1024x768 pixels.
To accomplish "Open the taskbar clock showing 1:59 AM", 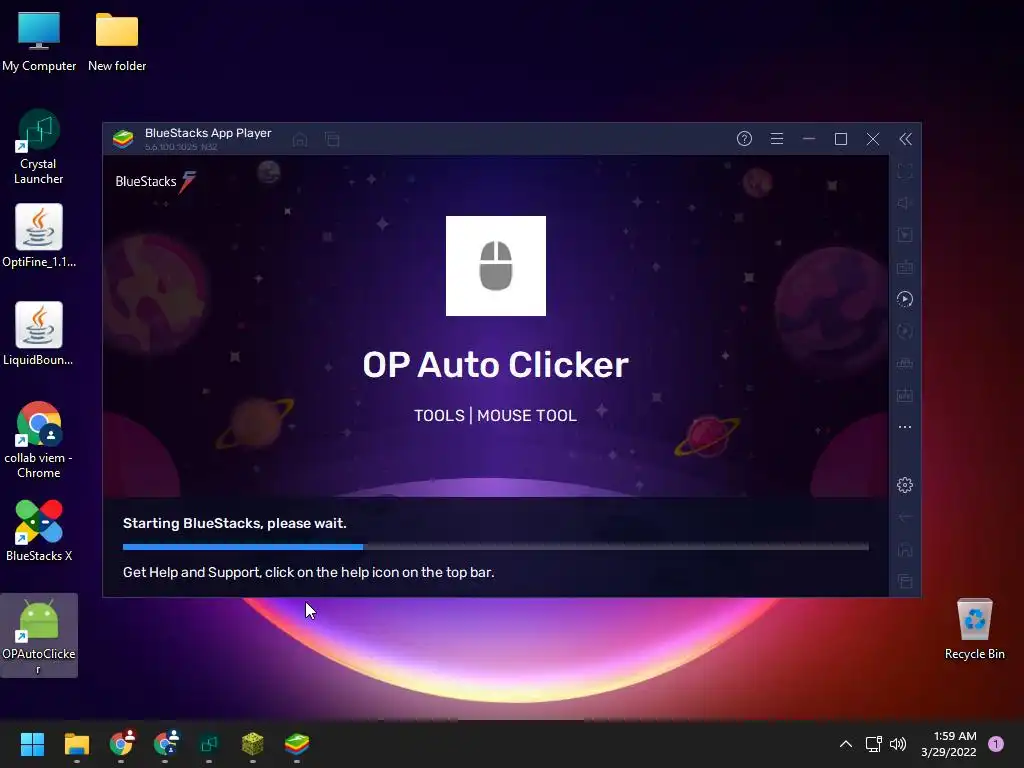I will pyautogui.click(x=948, y=744).
